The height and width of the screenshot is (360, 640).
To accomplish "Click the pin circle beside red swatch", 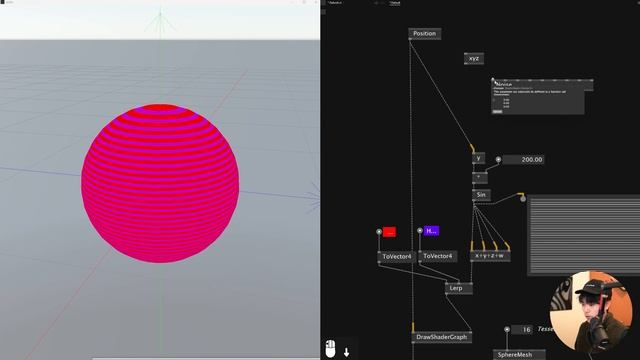I will (379, 232).
